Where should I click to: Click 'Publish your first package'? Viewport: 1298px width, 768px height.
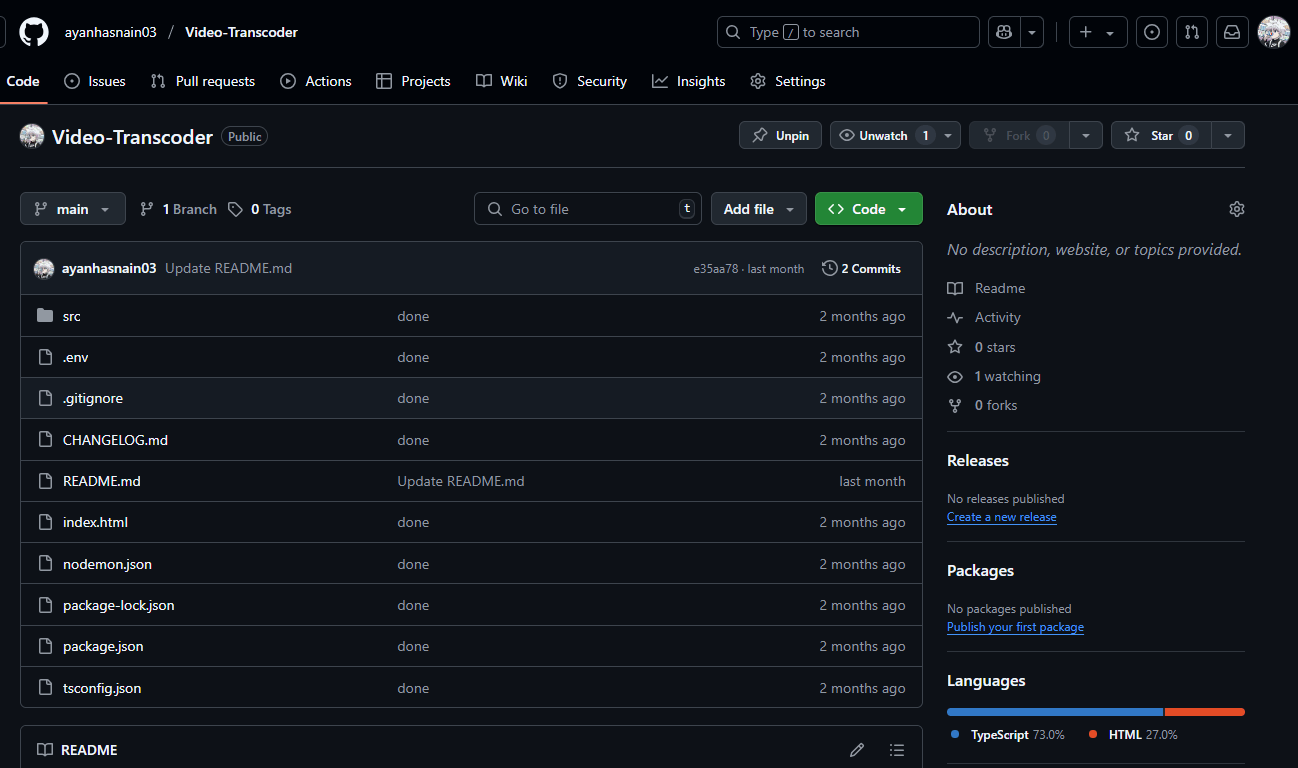(x=1015, y=627)
